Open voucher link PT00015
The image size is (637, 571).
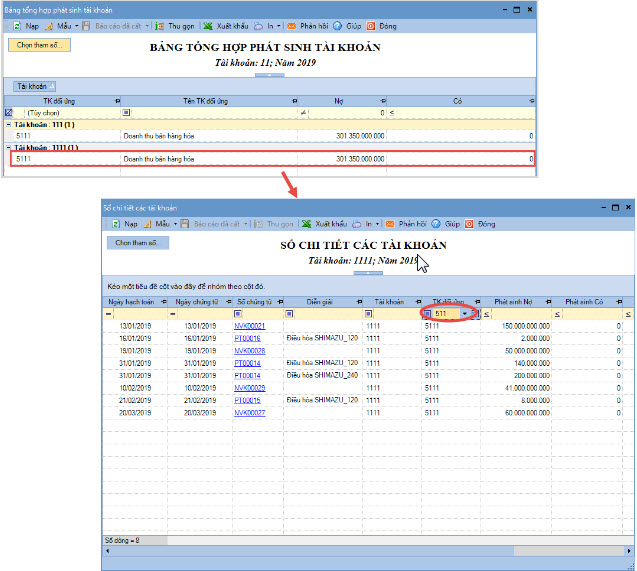(x=247, y=400)
